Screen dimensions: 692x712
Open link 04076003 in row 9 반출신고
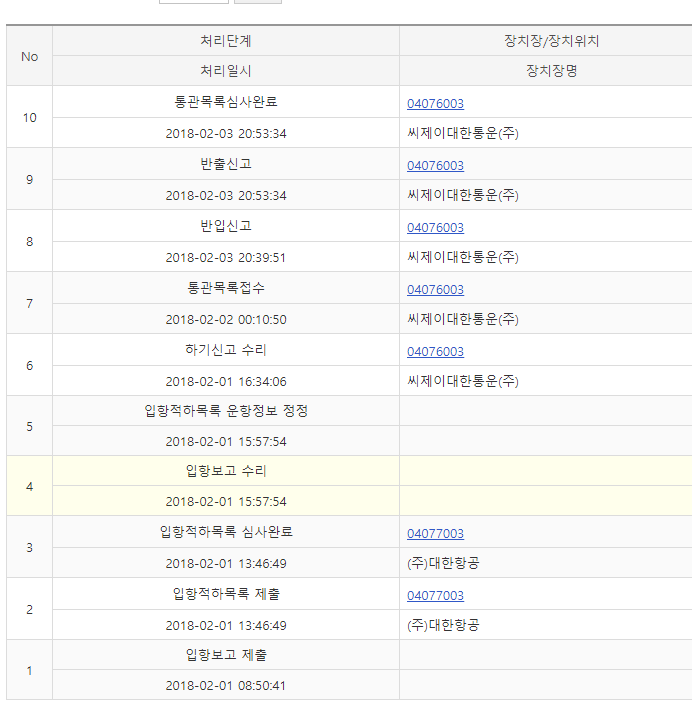pos(435,166)
